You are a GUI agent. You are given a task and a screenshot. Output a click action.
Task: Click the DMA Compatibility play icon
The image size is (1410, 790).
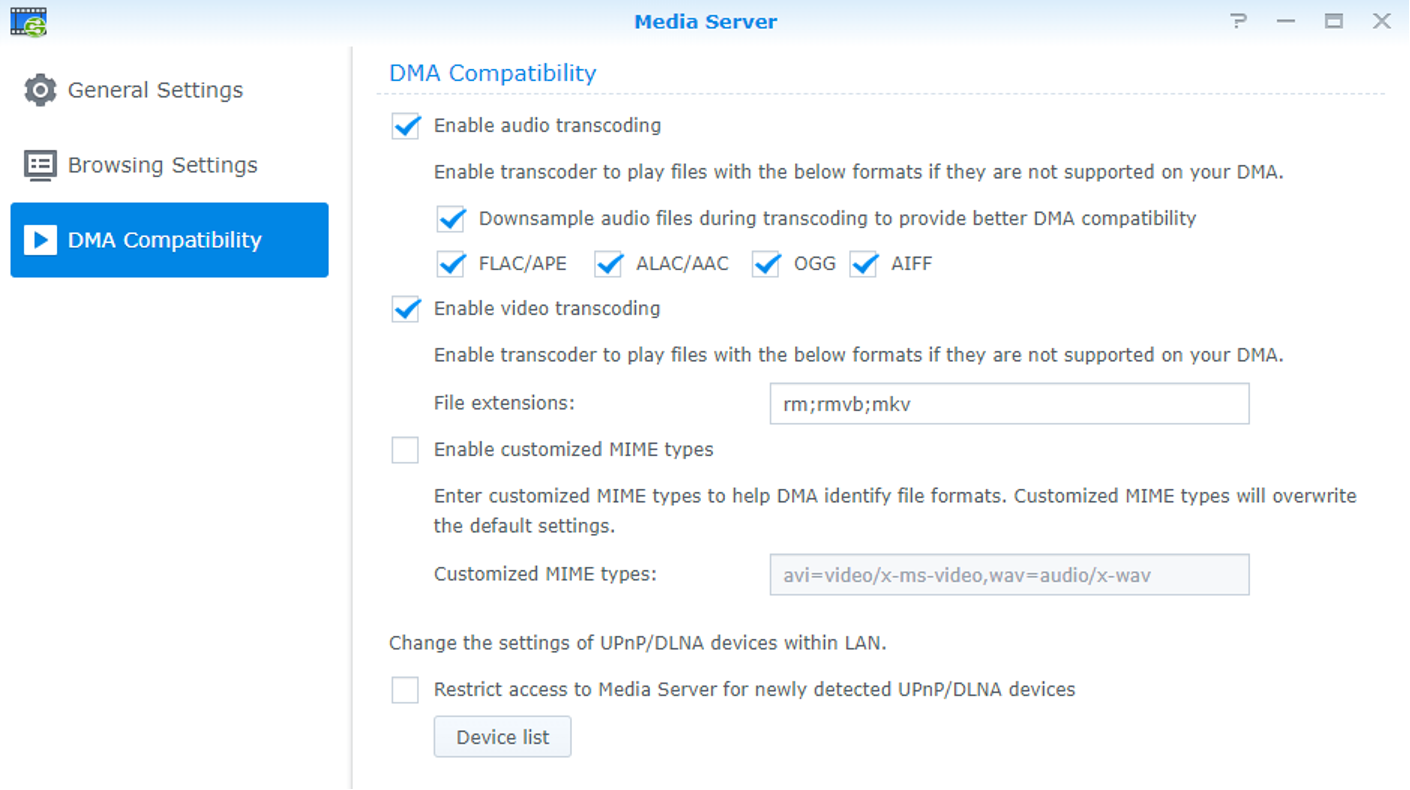coord(40,240)
